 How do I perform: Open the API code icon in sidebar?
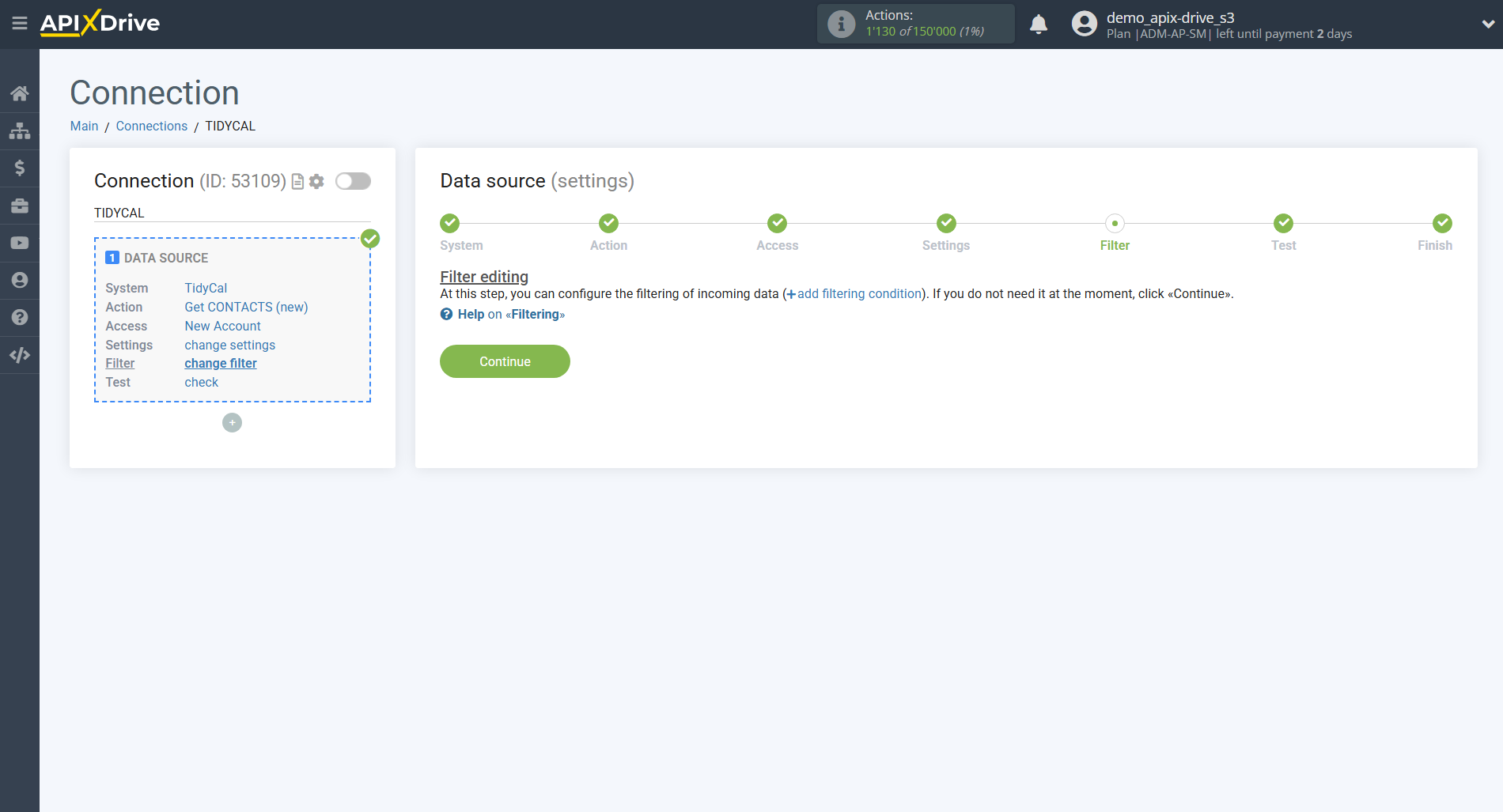coord(20,354)
